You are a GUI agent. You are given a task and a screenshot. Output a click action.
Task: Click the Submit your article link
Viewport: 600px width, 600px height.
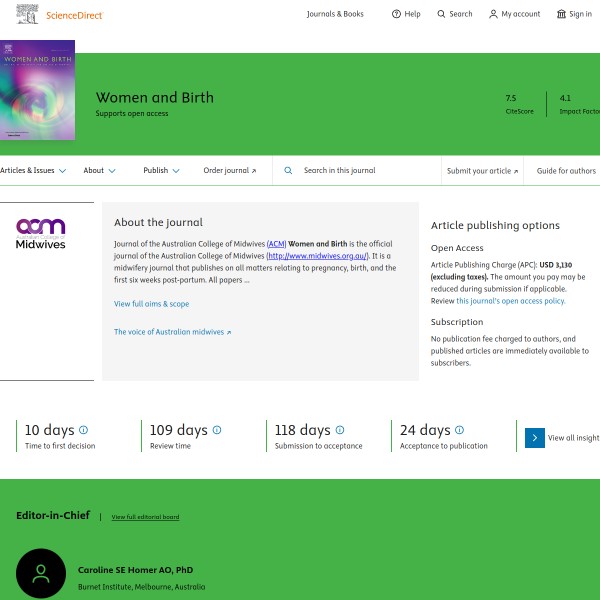point(482,171)
